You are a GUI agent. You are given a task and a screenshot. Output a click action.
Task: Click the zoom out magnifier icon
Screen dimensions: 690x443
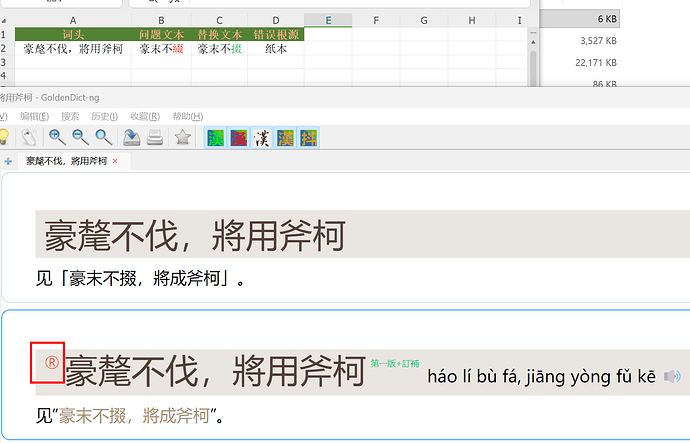coord(81,137)
